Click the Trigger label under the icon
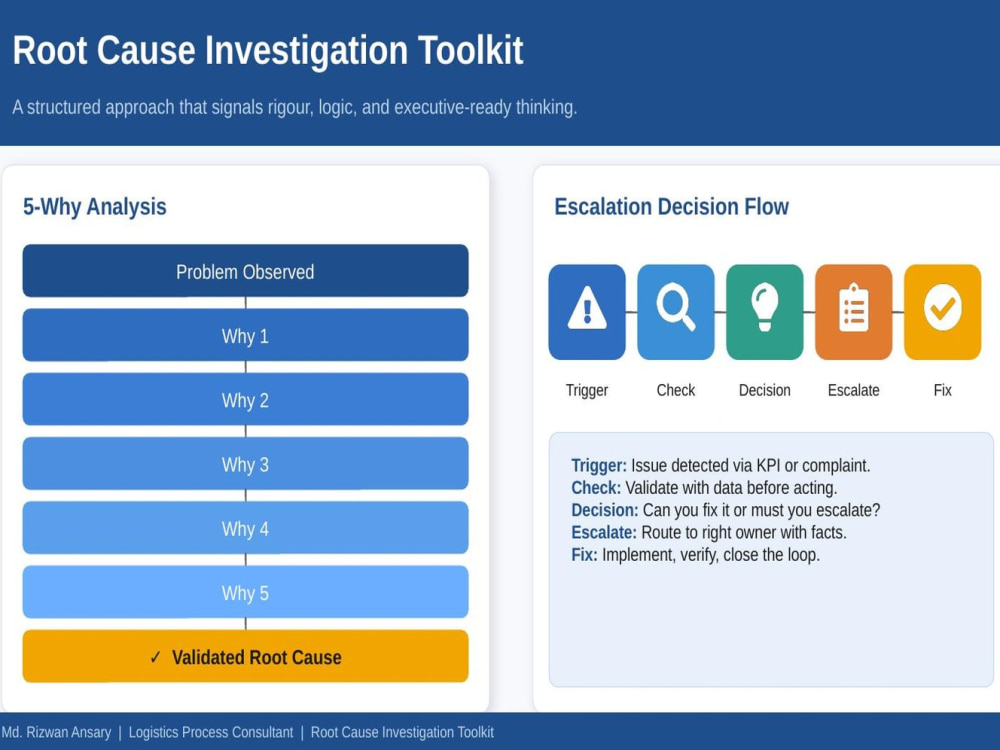 click(x=587, y=390)
